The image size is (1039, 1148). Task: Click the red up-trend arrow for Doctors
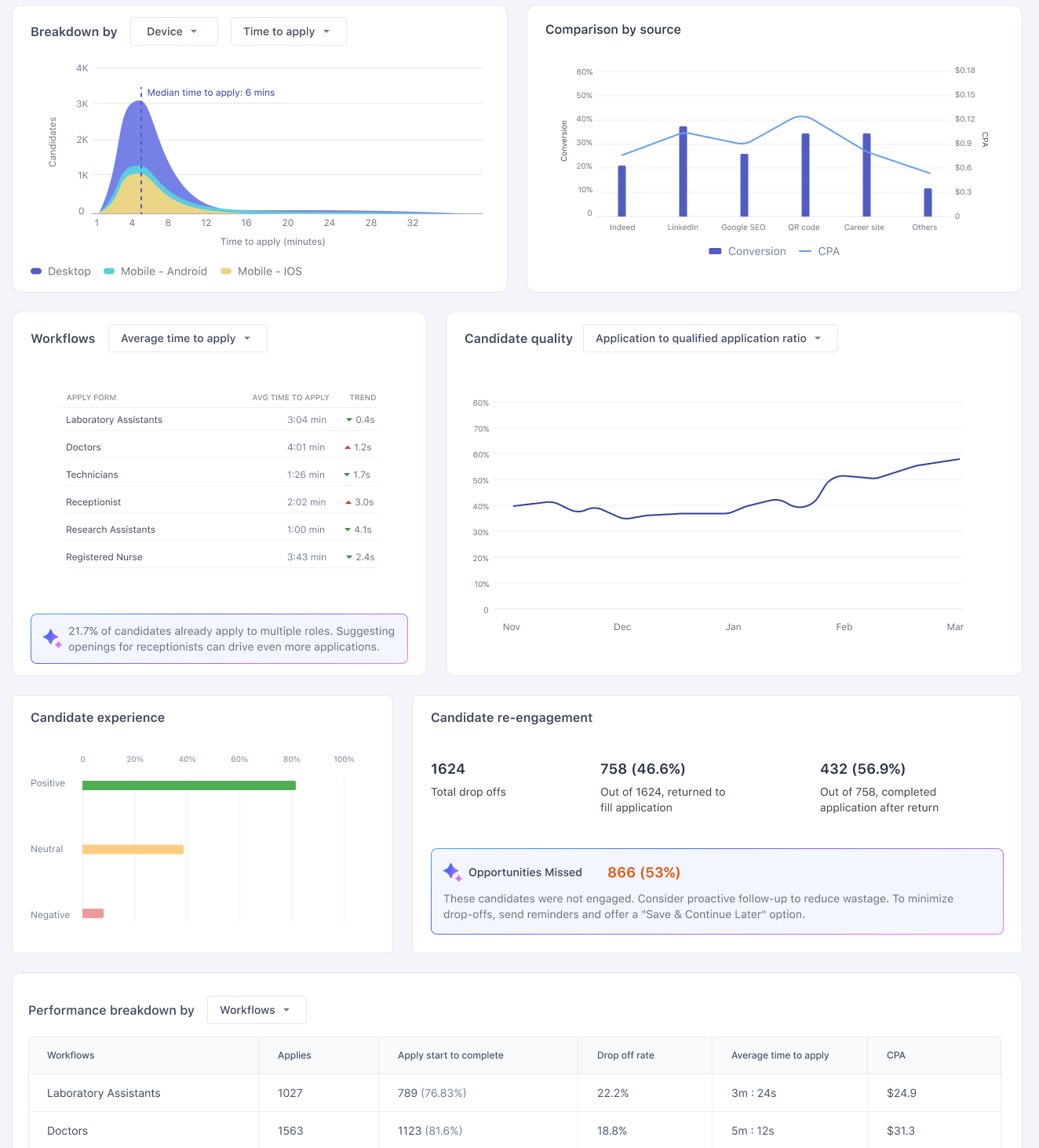[348, 447]
